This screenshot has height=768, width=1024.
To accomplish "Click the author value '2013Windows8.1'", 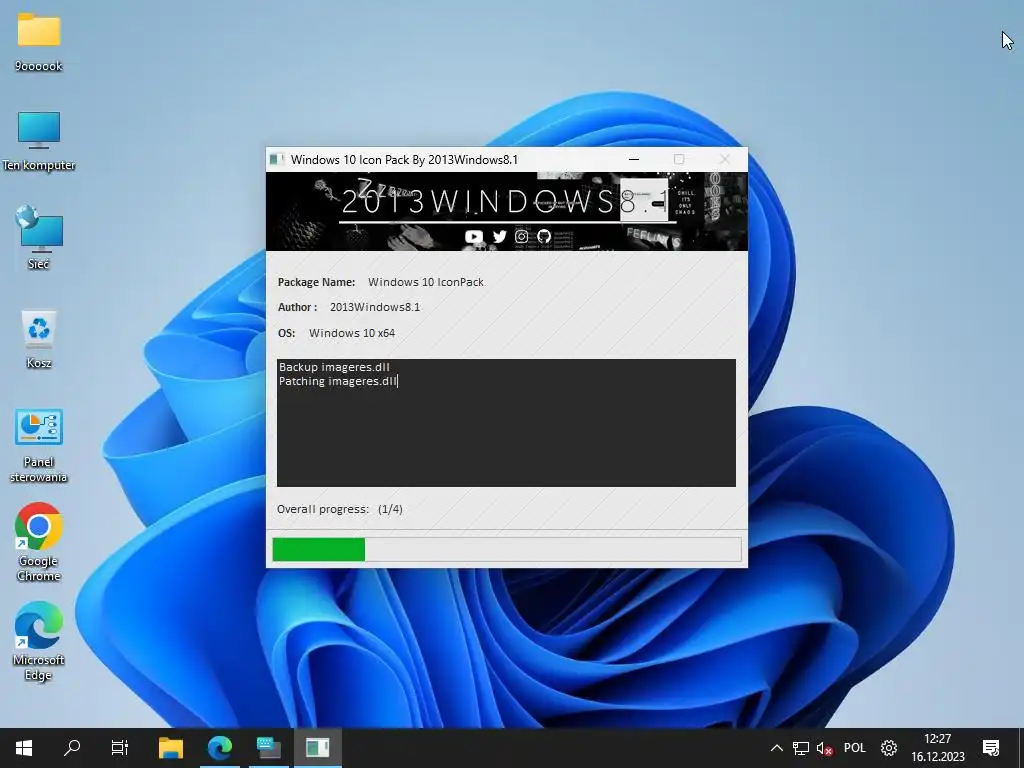I will coord(375,307).
